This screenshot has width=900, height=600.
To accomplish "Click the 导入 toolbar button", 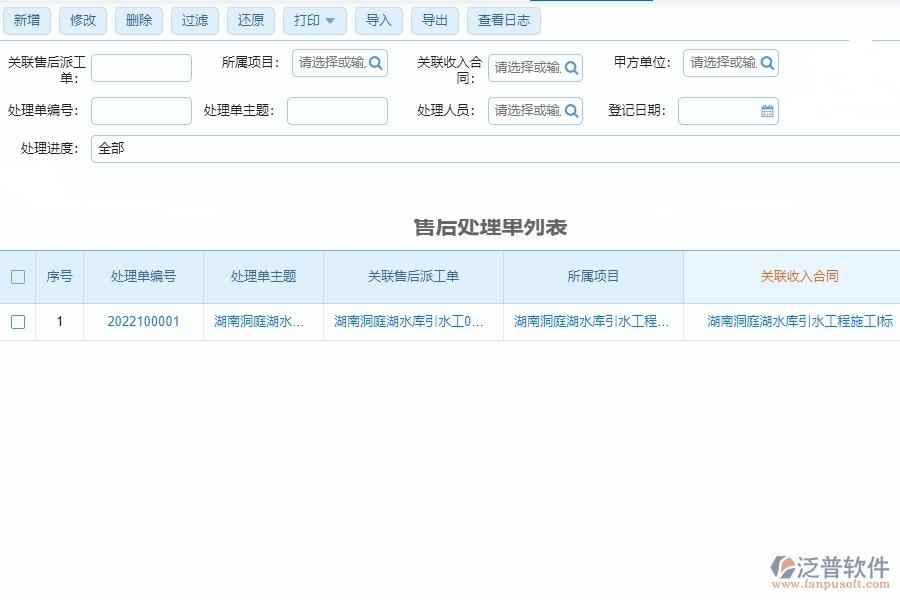I will coord(379,20).
